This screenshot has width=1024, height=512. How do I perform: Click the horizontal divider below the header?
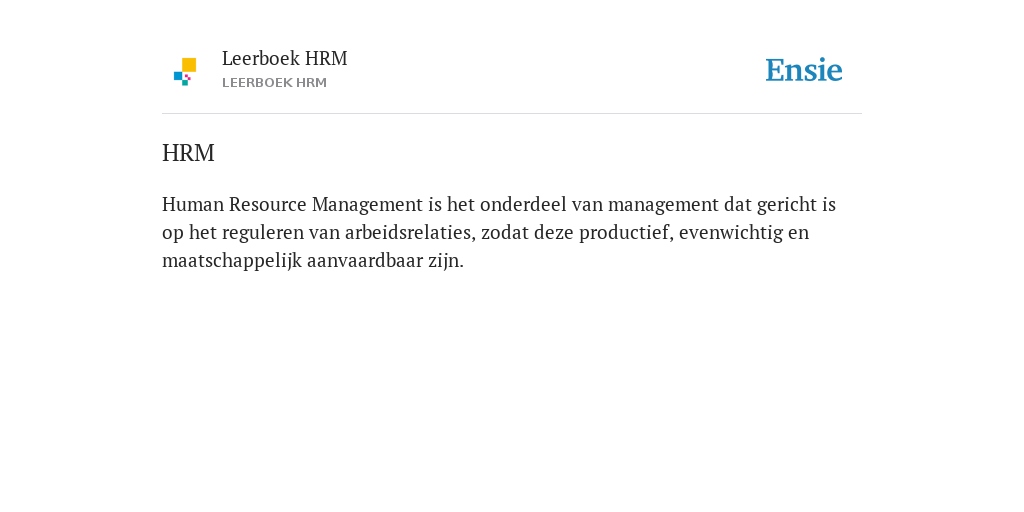click(x=512, y=114)
